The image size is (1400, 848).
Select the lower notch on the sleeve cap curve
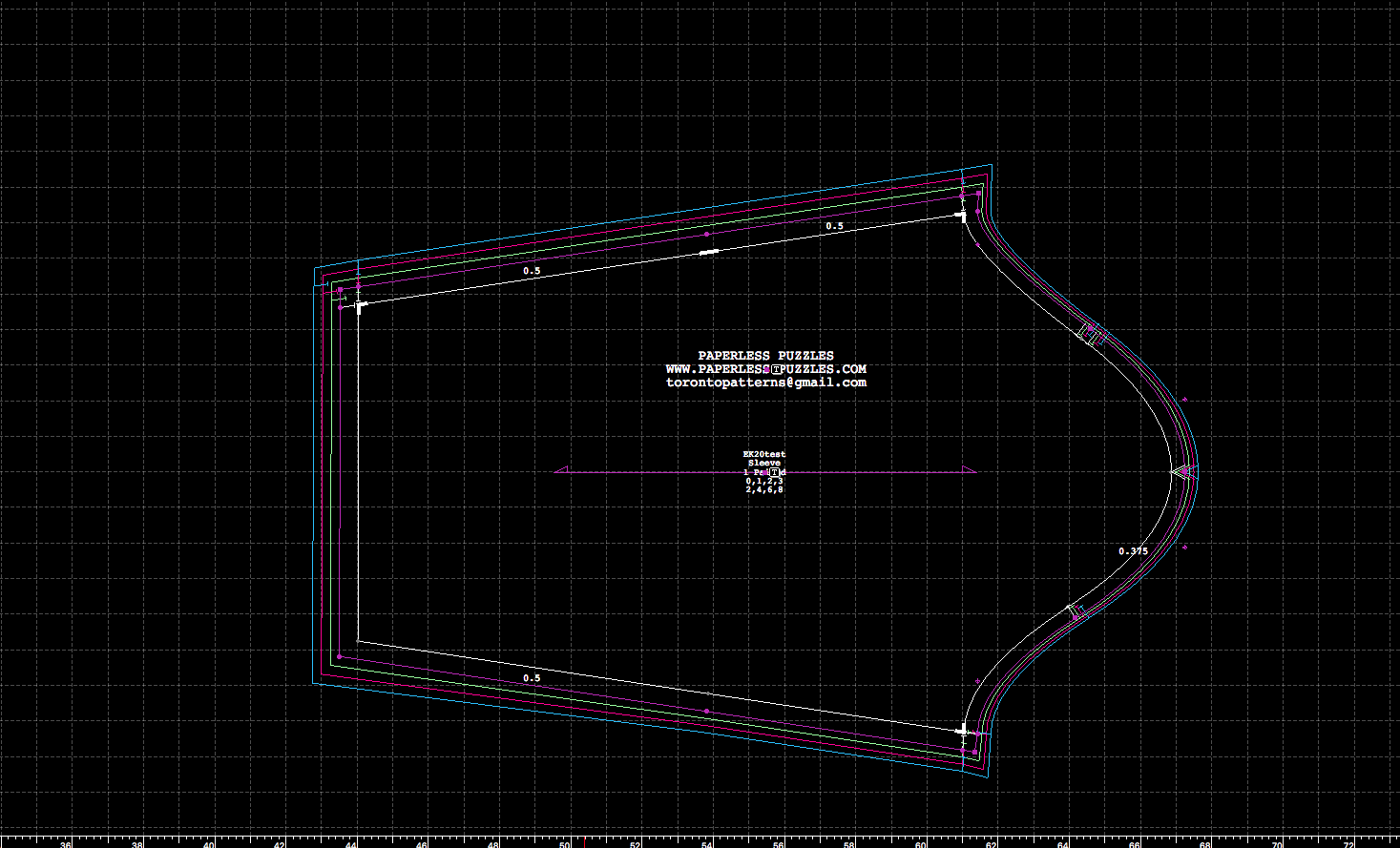coord(1076,611)
